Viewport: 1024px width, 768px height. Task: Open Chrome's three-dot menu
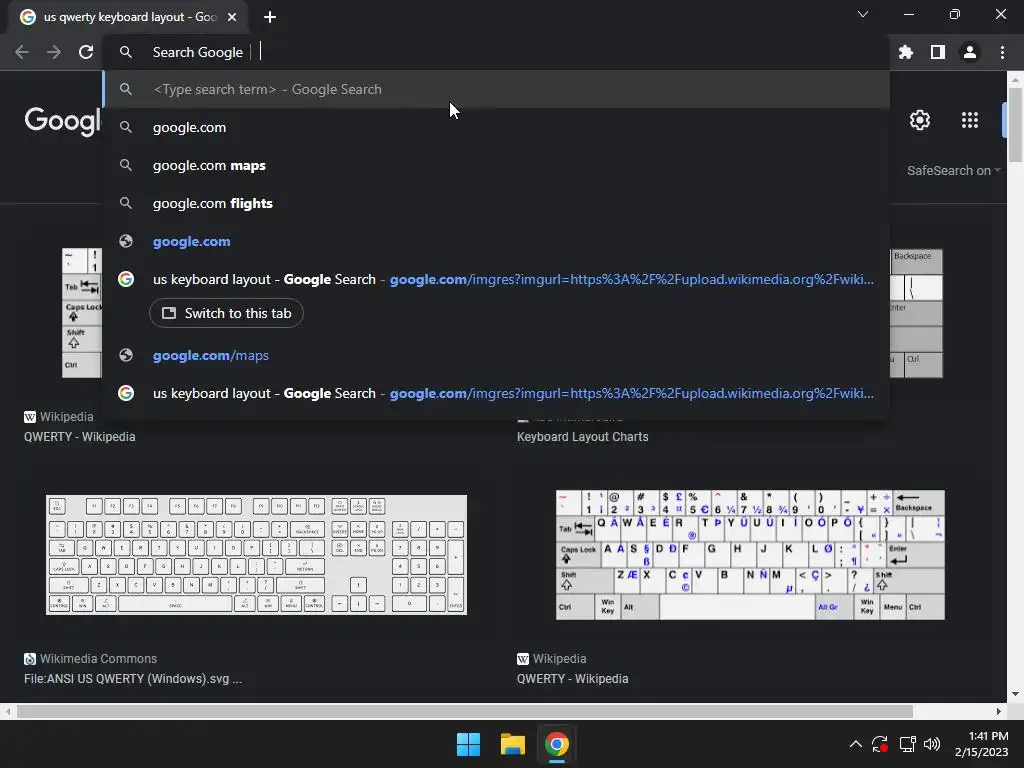pos(1002,52)
